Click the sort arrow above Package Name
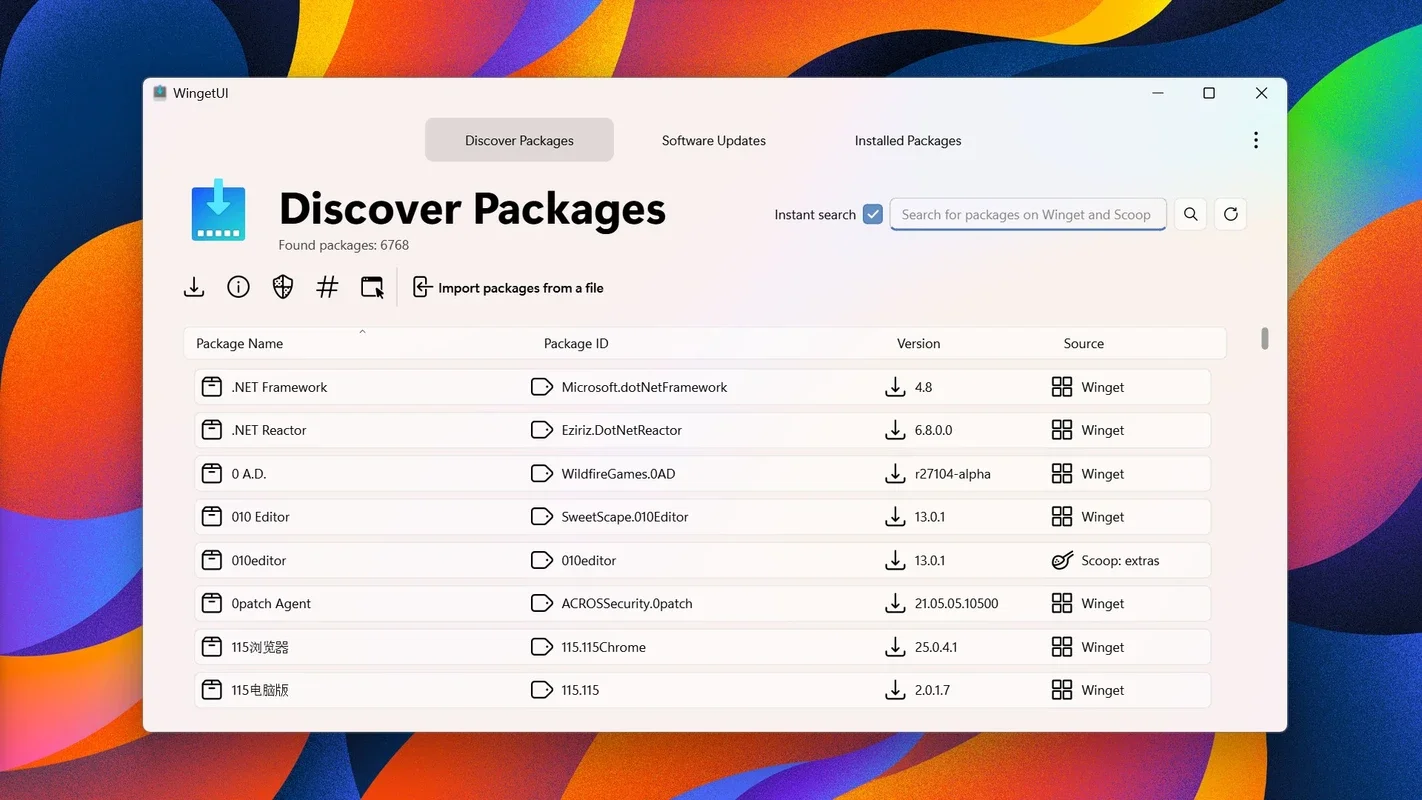This screenshot has height=800, width=1422. [362, 331]
